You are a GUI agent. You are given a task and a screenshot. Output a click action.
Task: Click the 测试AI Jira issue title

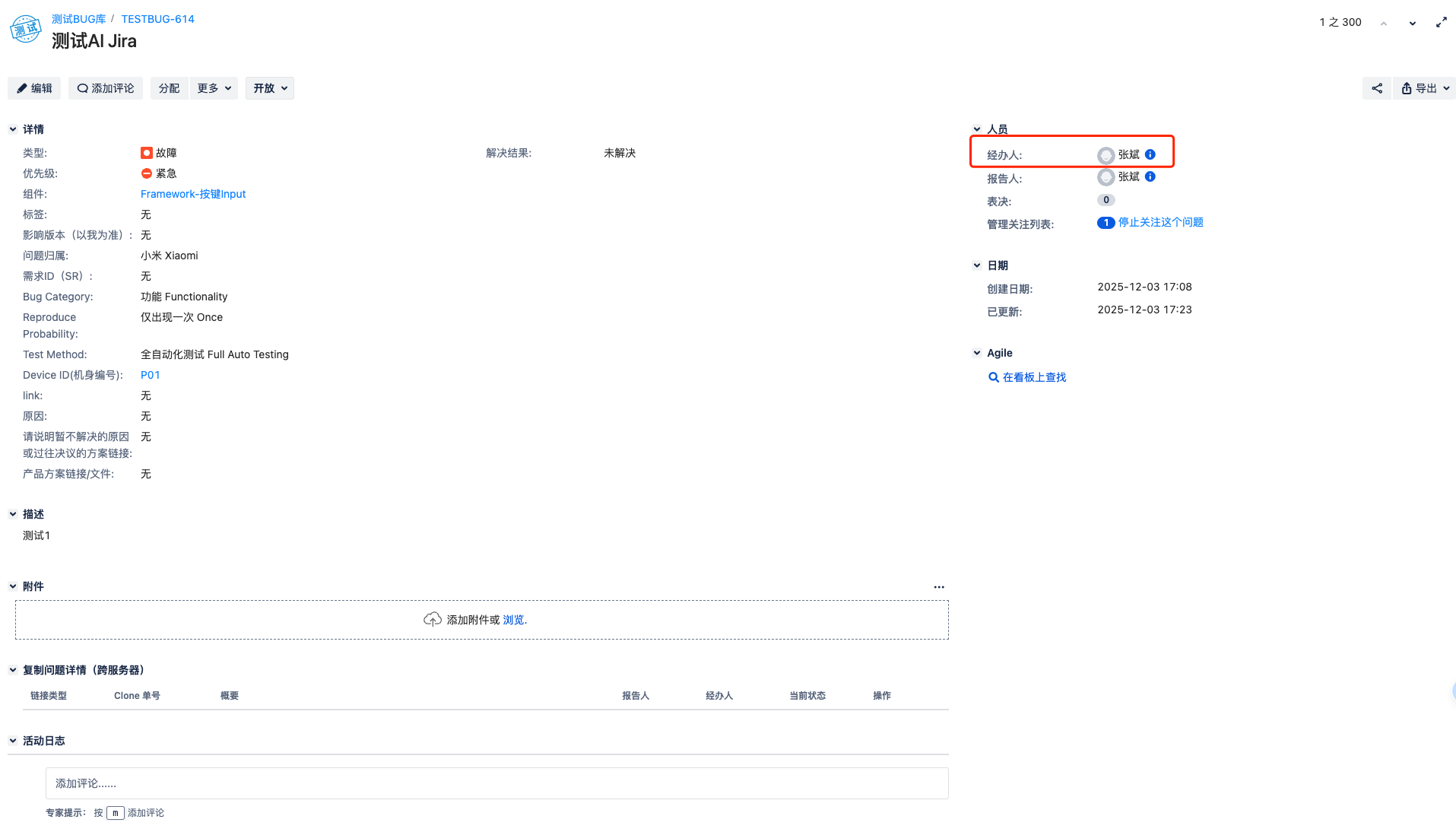click(94, 41)
